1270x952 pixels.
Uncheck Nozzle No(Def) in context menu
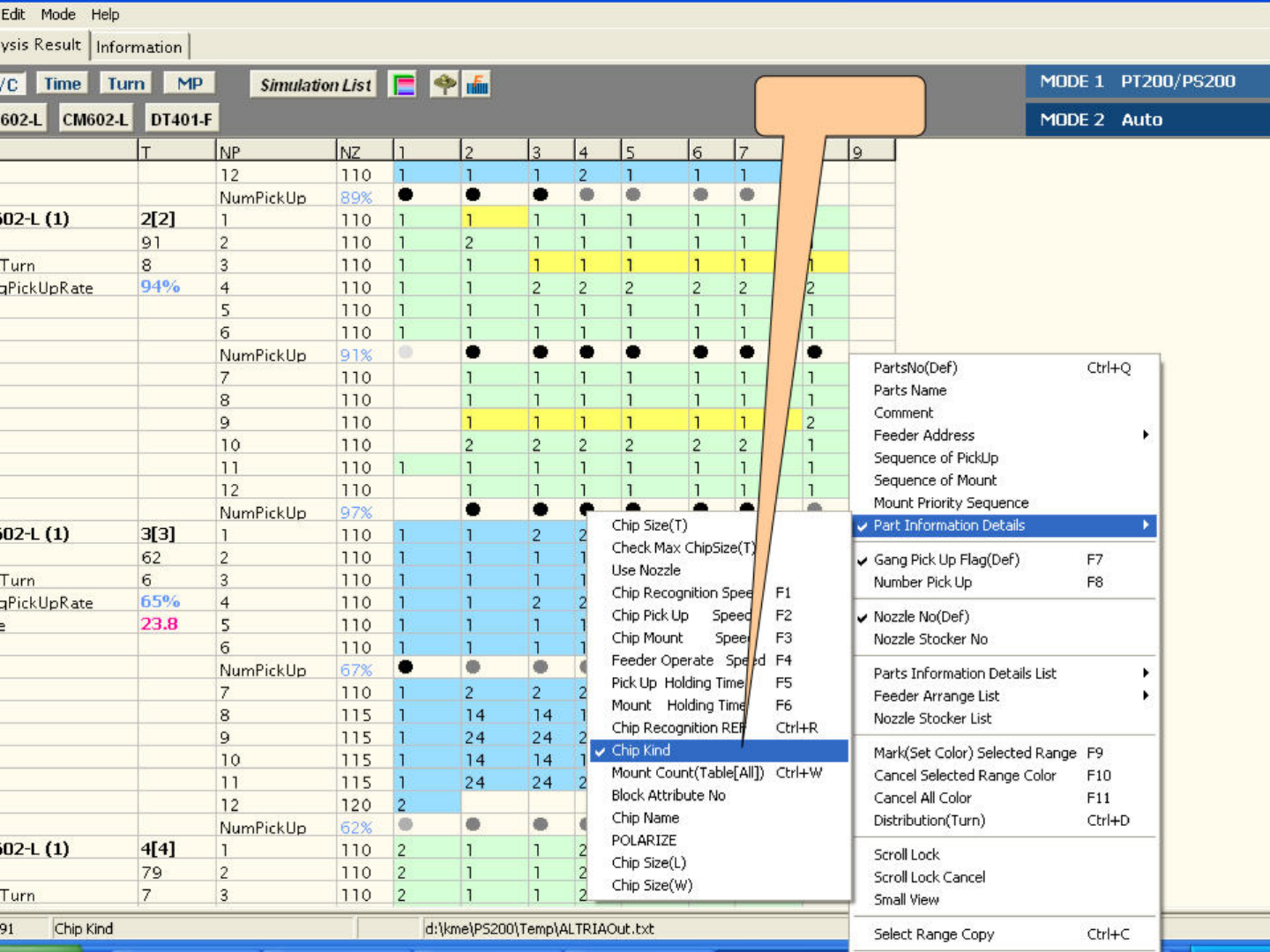point(921,617)
